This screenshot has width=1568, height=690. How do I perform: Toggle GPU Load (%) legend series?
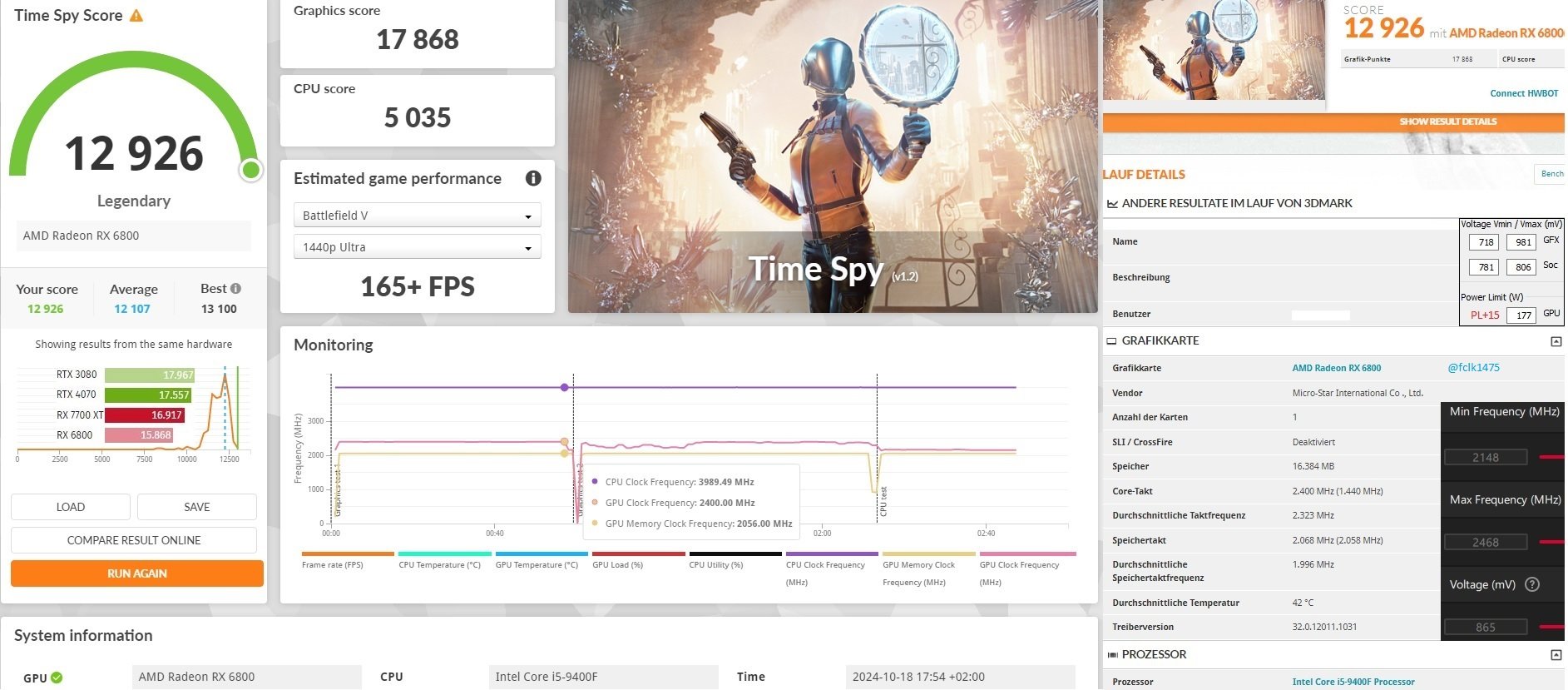(x=638, y=560)
